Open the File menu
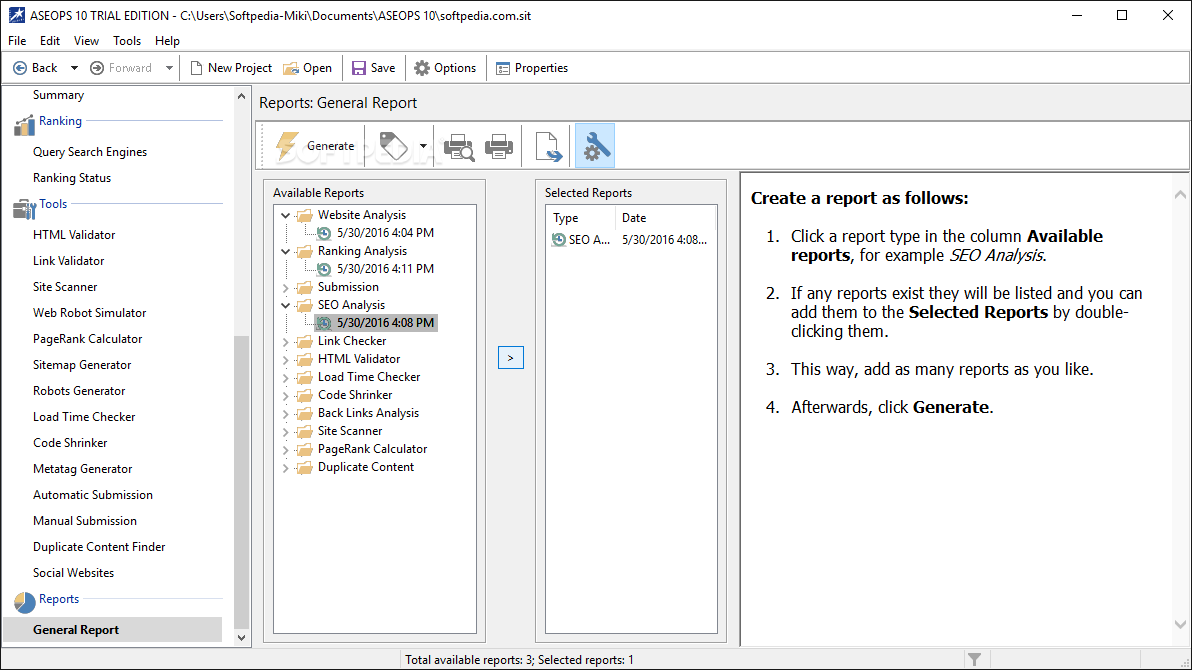 17,40
